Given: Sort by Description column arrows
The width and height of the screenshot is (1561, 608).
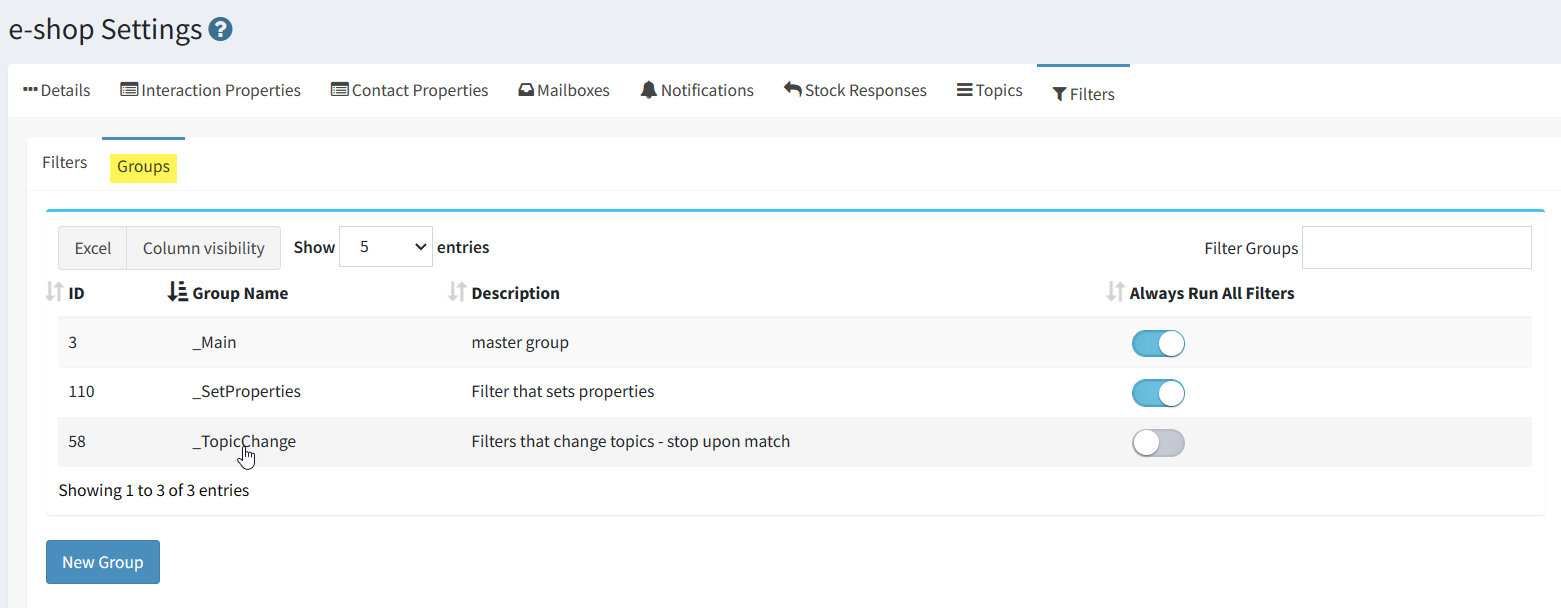Looking at the screenshot, I should pos(457,293).
